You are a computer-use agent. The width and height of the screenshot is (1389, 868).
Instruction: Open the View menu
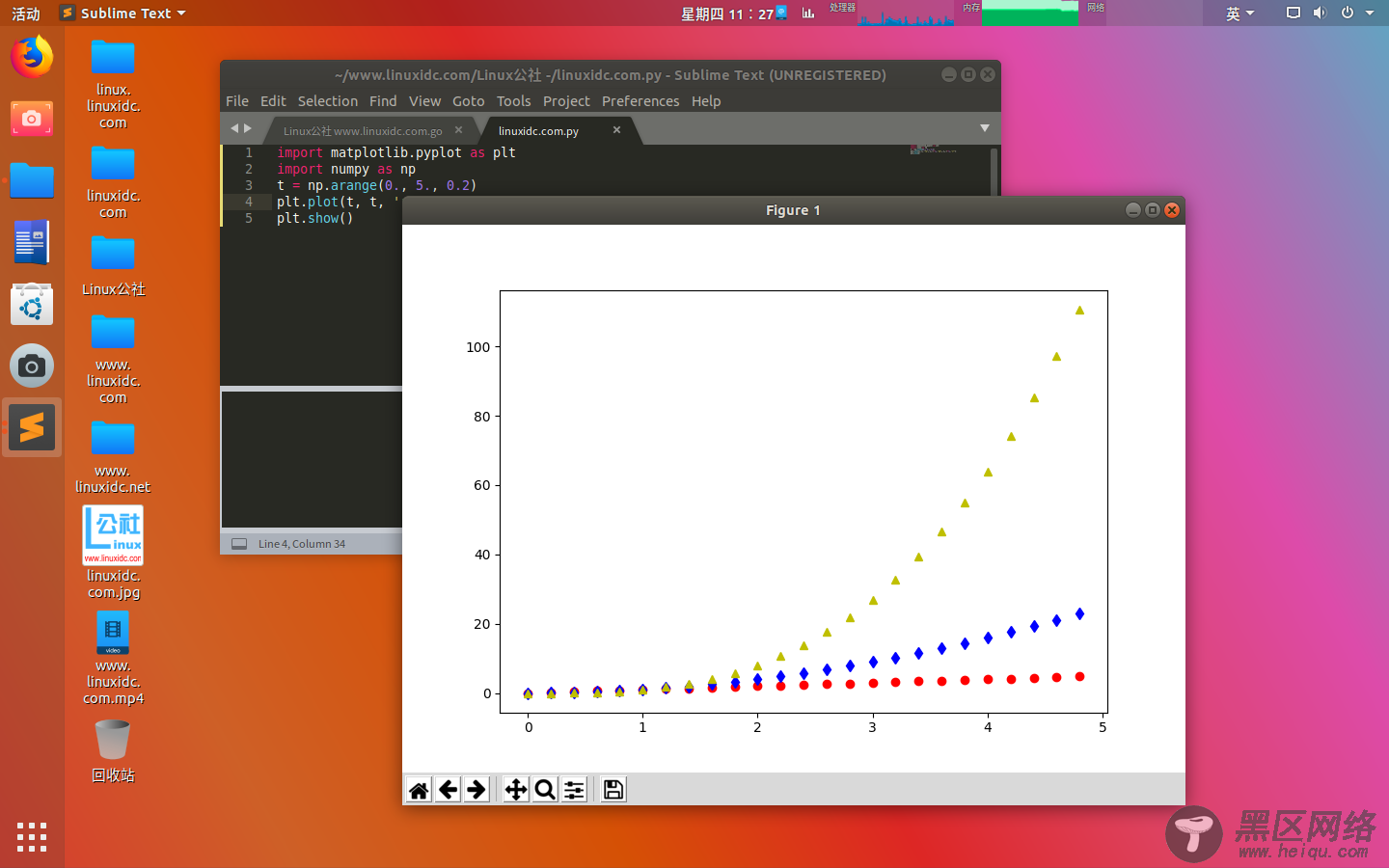click(x=424, y=101)
